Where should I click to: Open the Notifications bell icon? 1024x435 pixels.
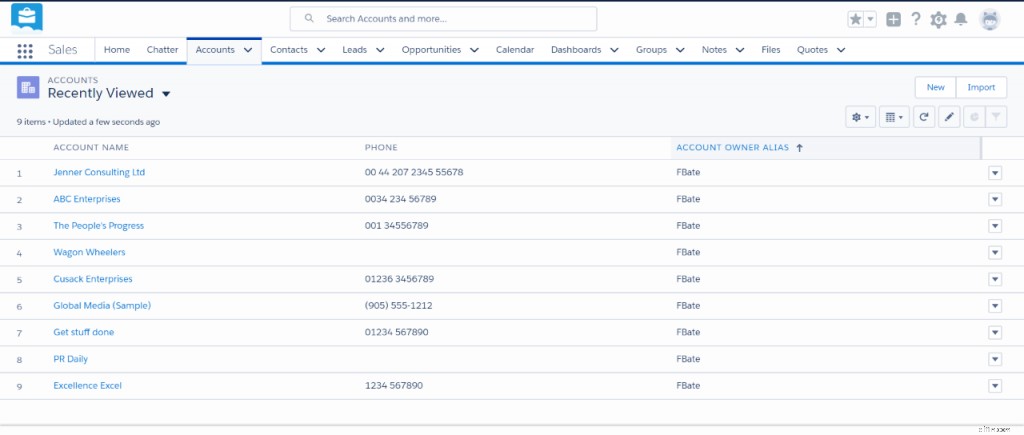[x=961, y=20]
